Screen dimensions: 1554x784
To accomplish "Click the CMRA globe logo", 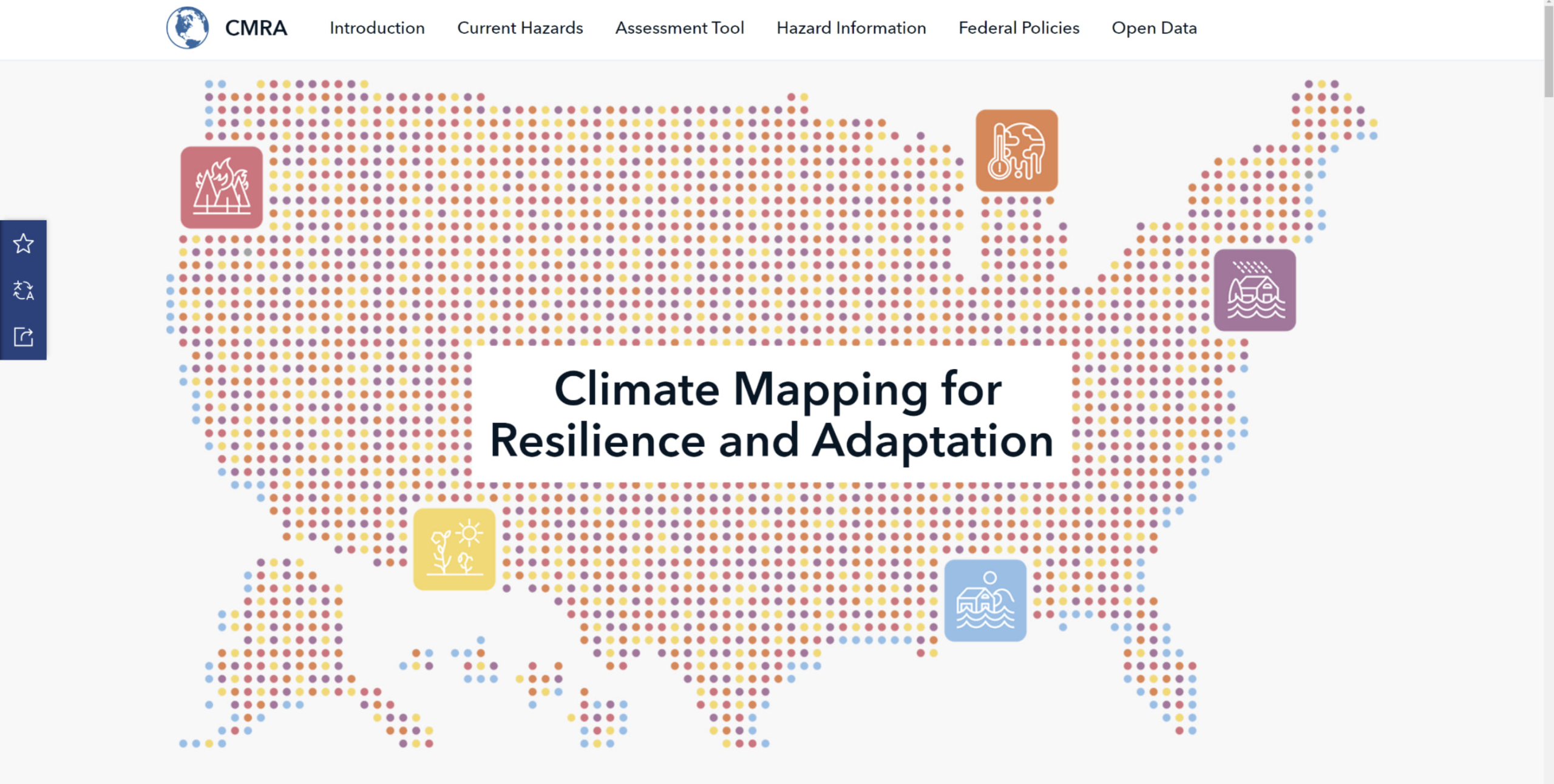I will pos(188,28).
